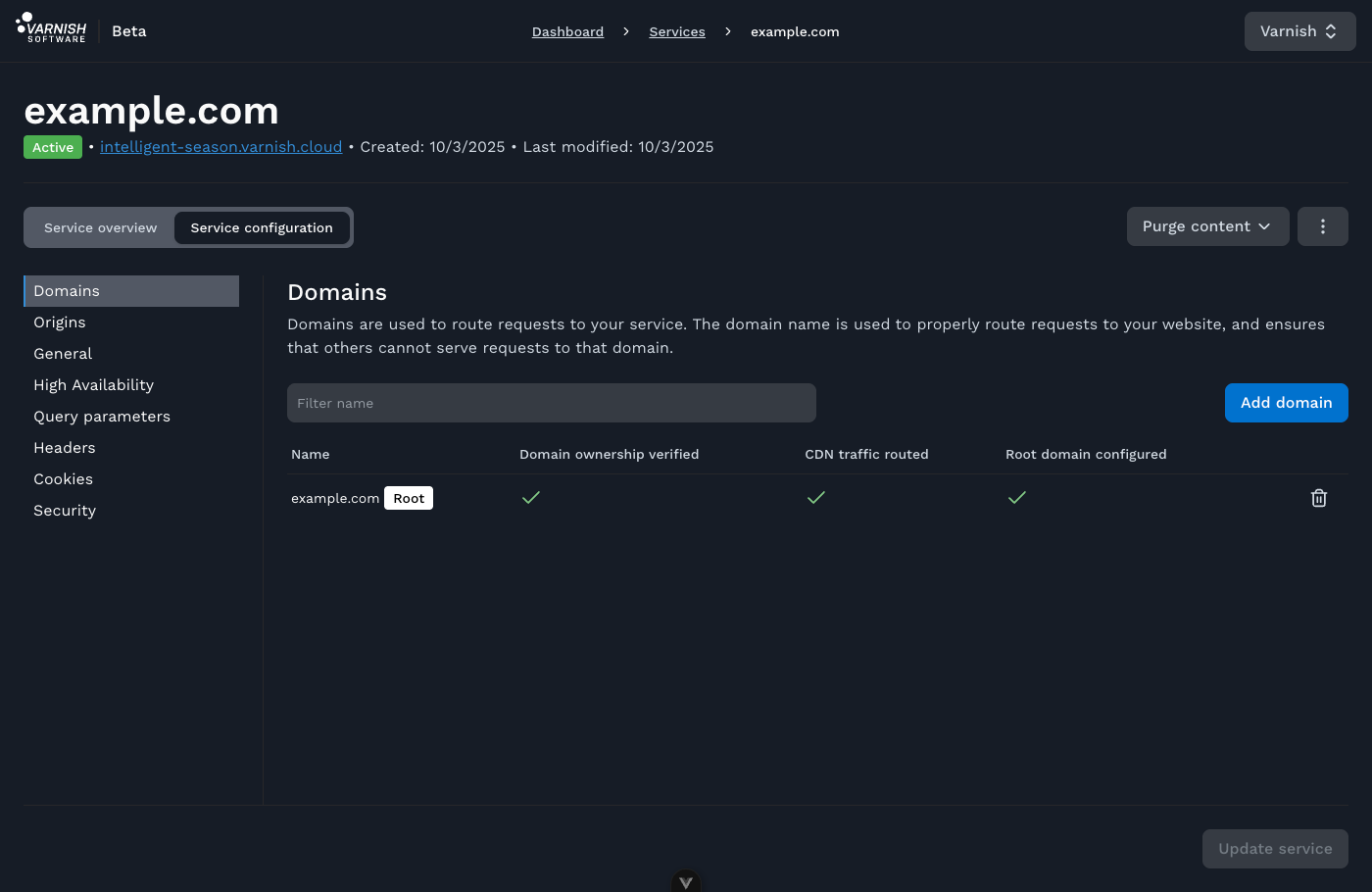Click the CDN traffic routed checkmark

pyautogui.click(x=815, y=498)
